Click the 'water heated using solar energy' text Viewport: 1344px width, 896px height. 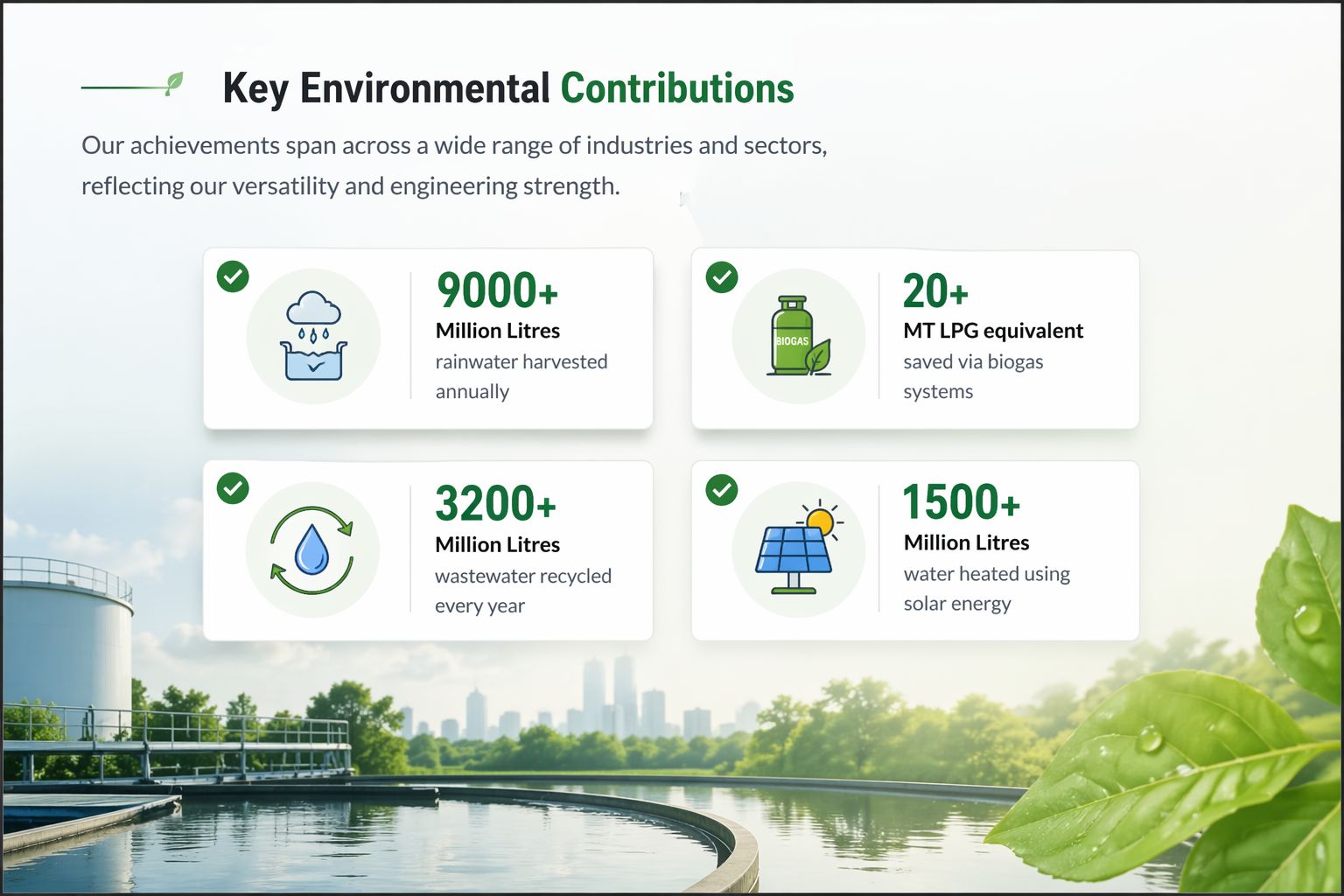click(x=986, y=589)
